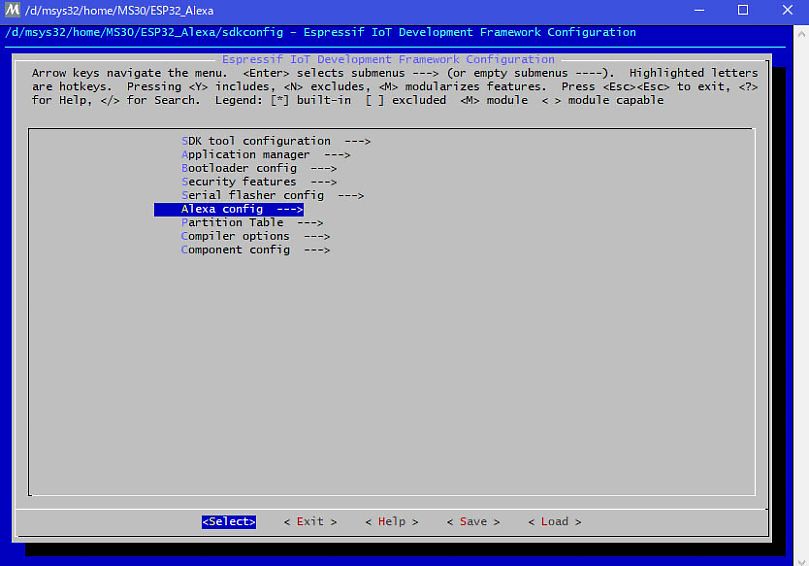The height and width of the screenshot is (566, 809).
Task: Open Serial flasher config submenu
Action: point(272,195)
